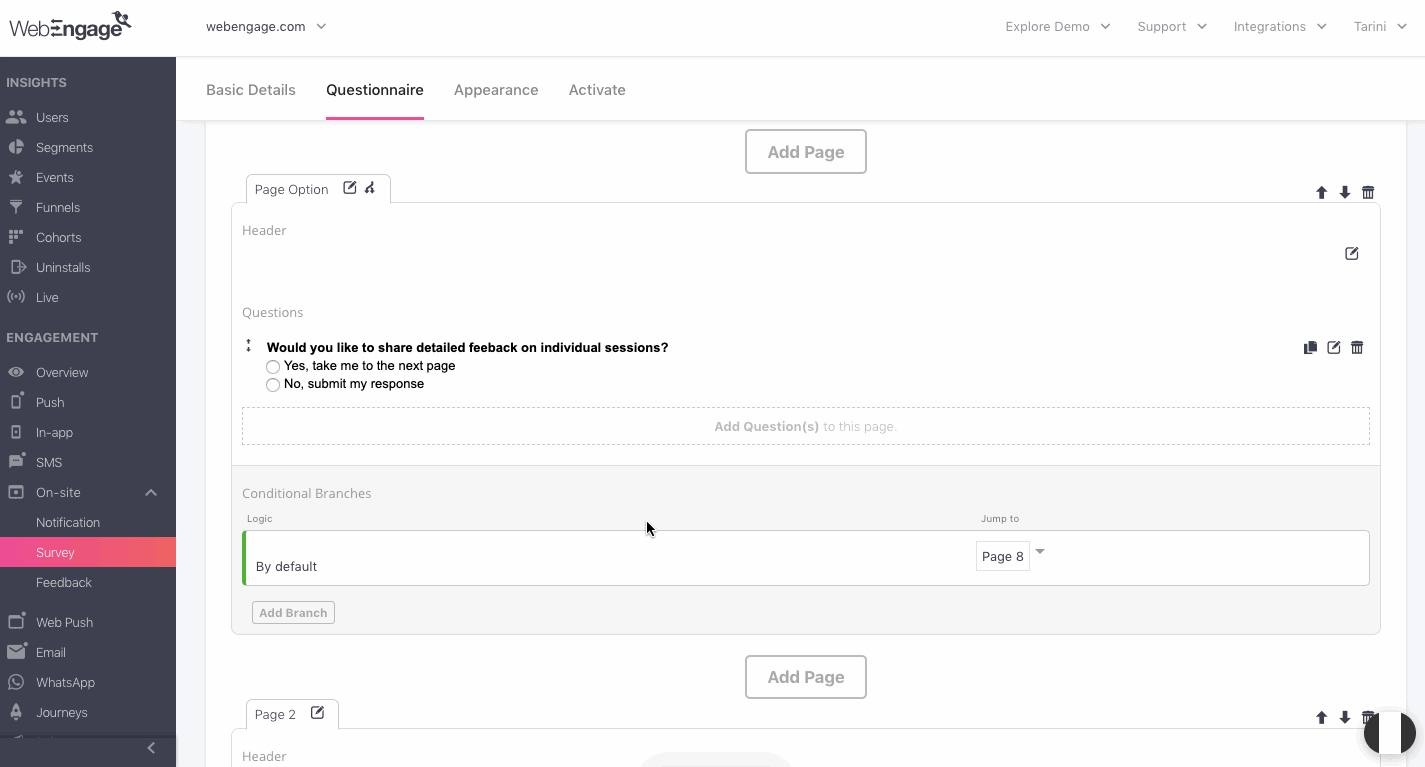Screen dimensions: 1425x767
Task: Switch to Appearance tab
Action: click(x=496, y=90)
